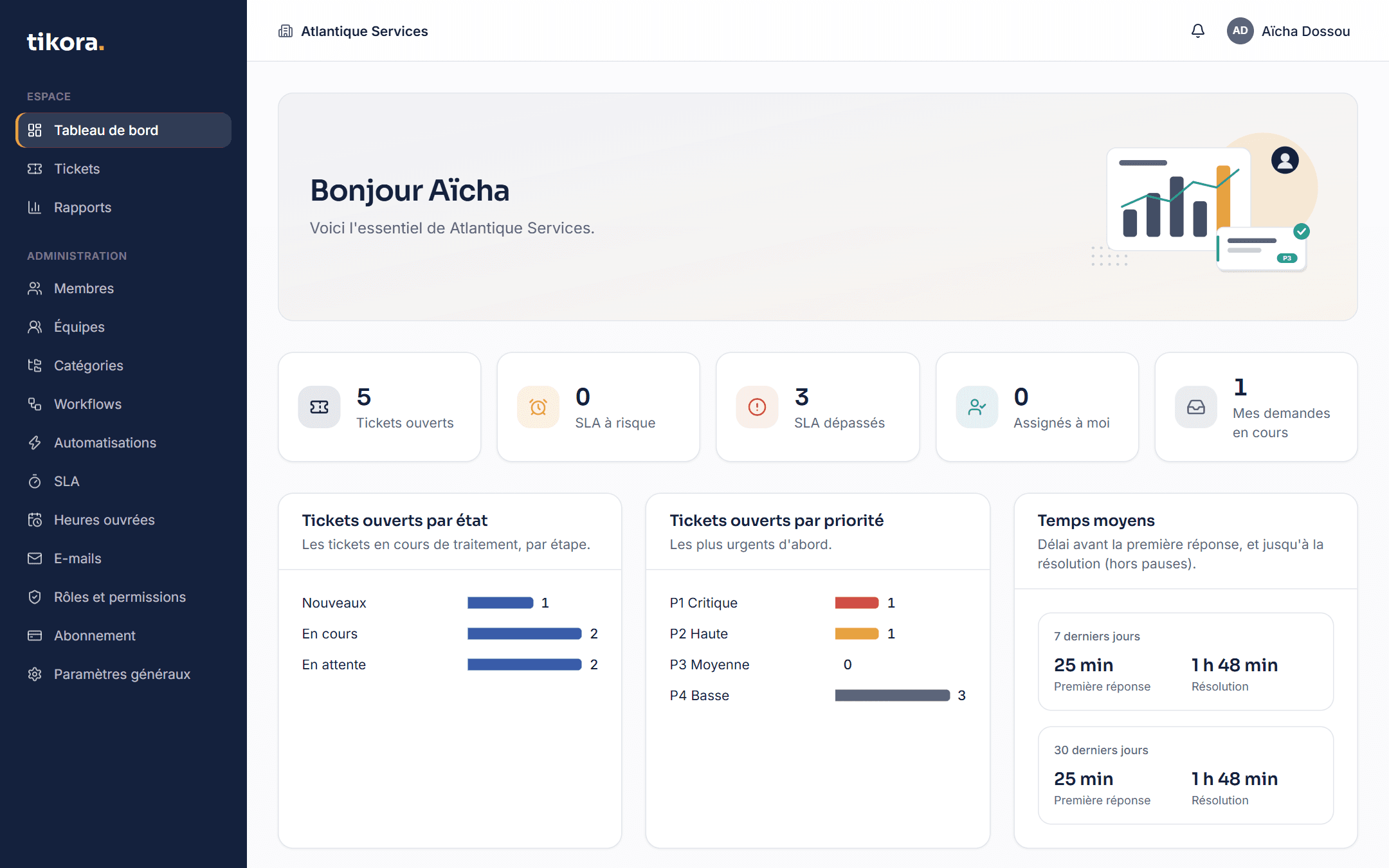Screen dimensions: 1389x868
Task: Click the Aïcha Dossou user name
Action: [1305, 32]
